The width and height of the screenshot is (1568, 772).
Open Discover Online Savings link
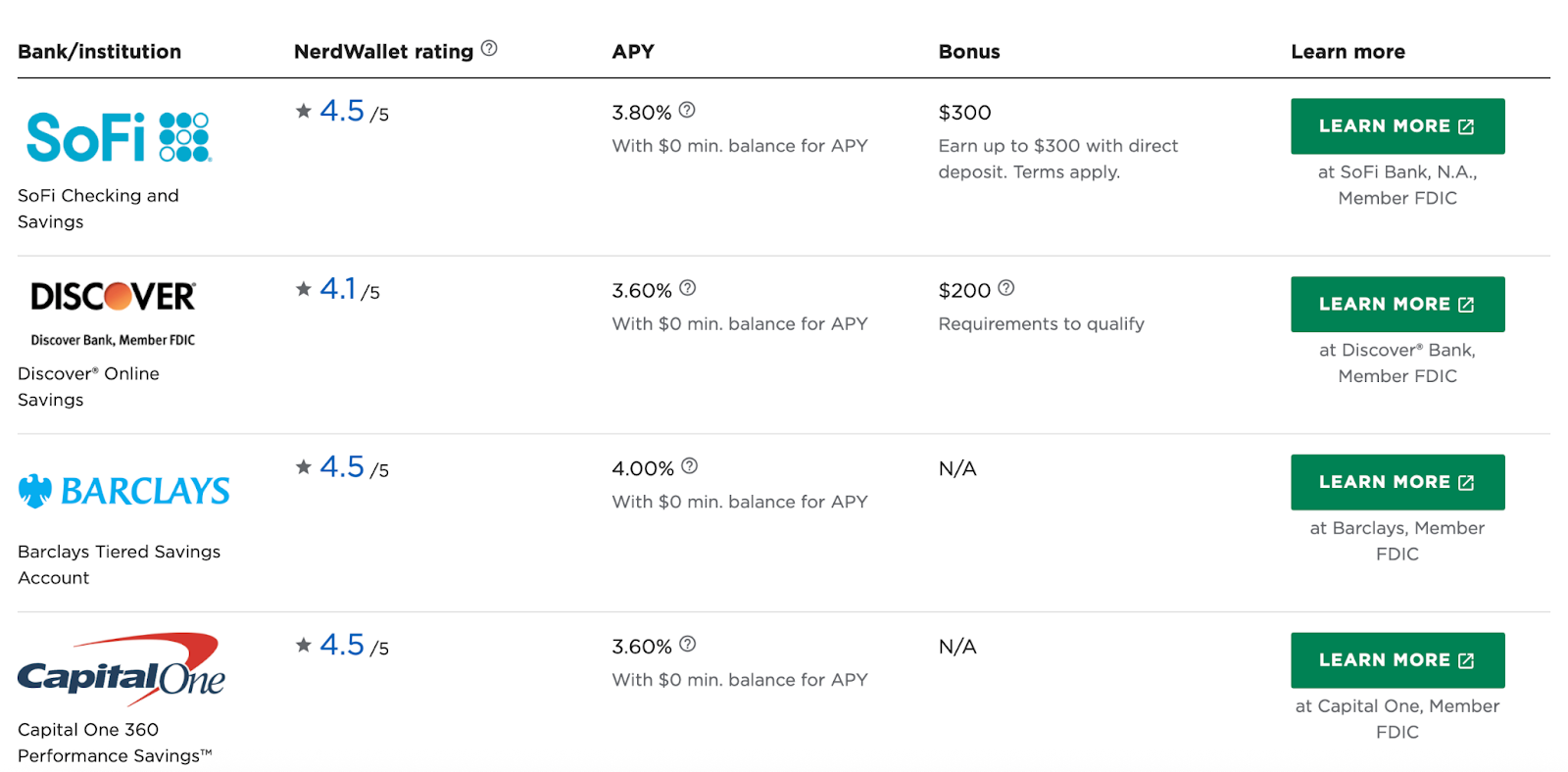88,387
